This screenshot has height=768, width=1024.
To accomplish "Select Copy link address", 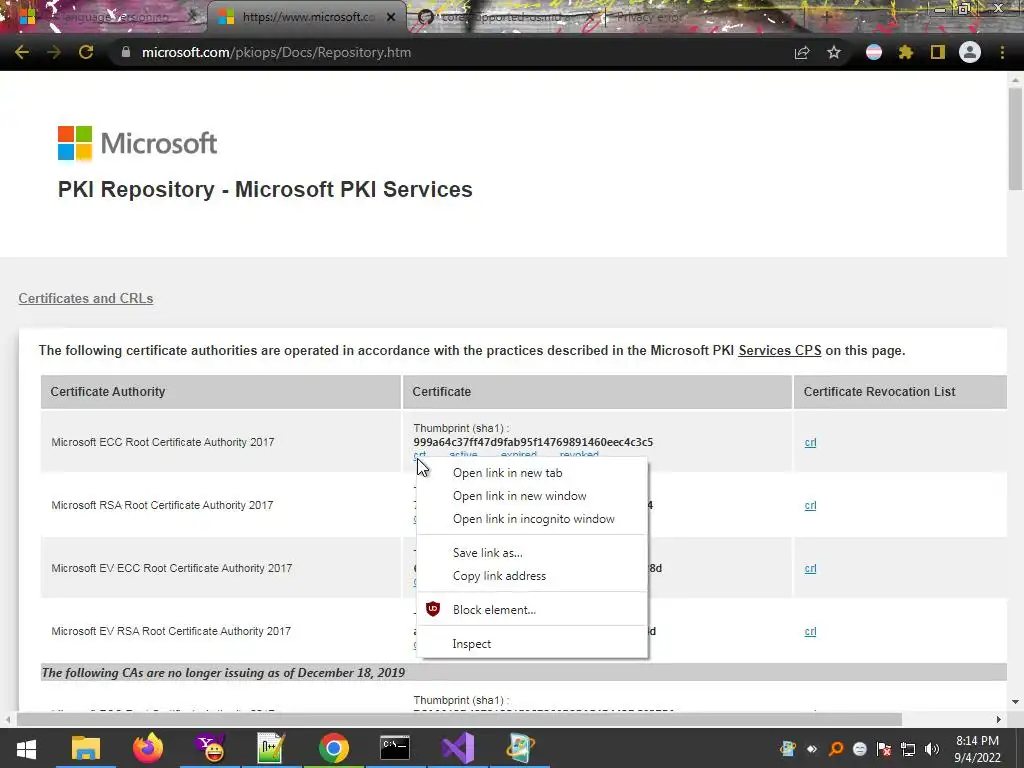I will coord(532,575).
